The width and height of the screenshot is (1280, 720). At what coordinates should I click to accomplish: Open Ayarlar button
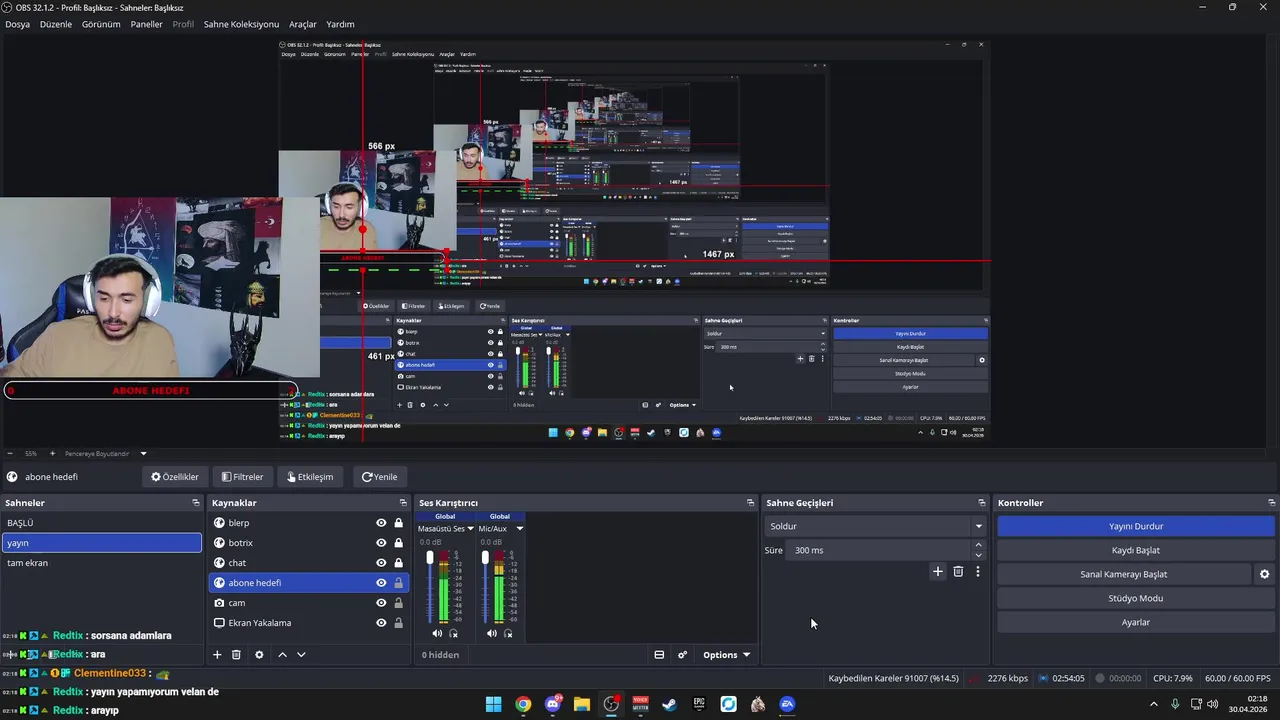coord(1136,622)
